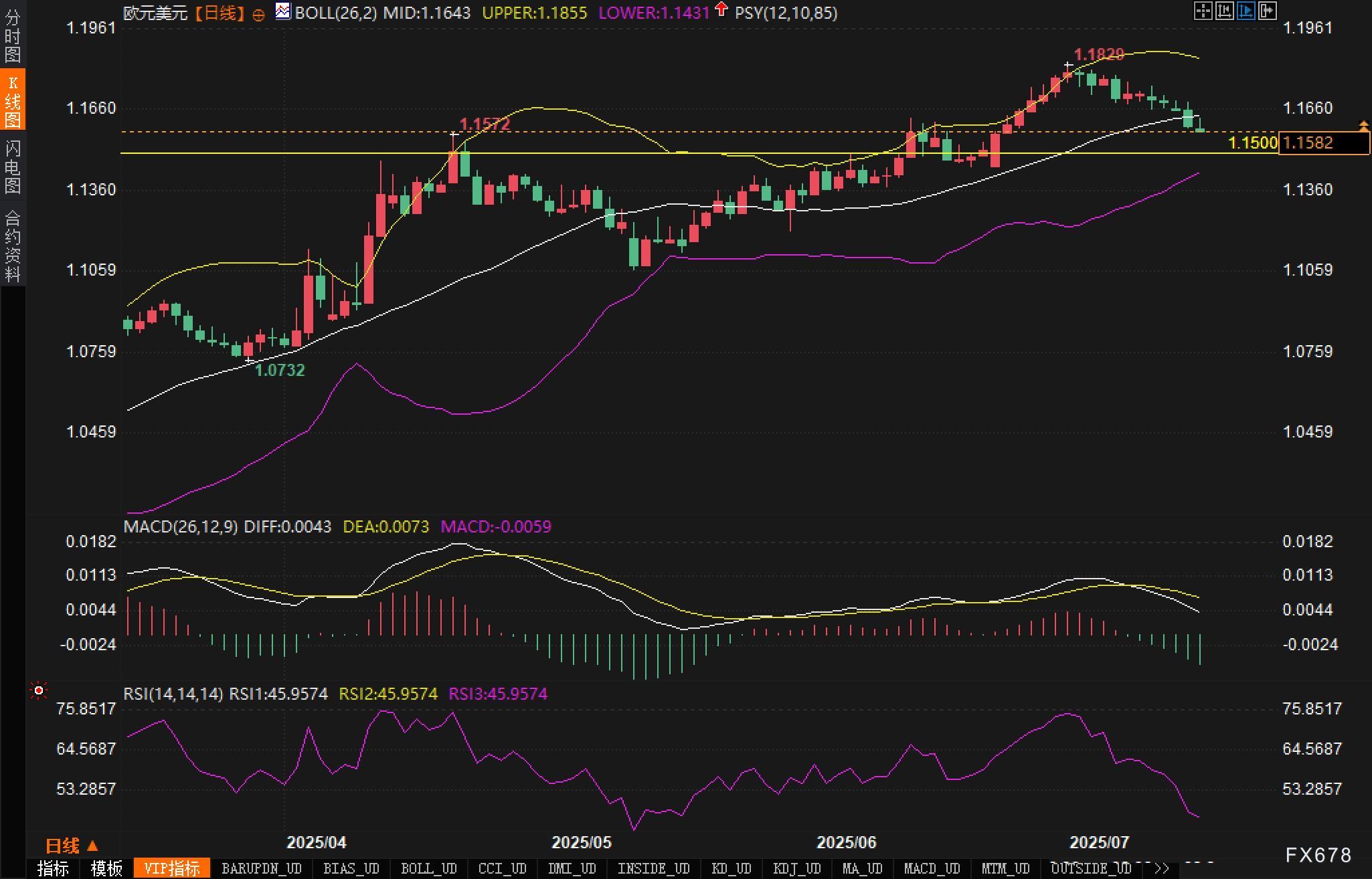Viewport: 1372px width, 879px height.
Task: Click the orange circle icon beside 日线 label
Action: tap(258, 15)
